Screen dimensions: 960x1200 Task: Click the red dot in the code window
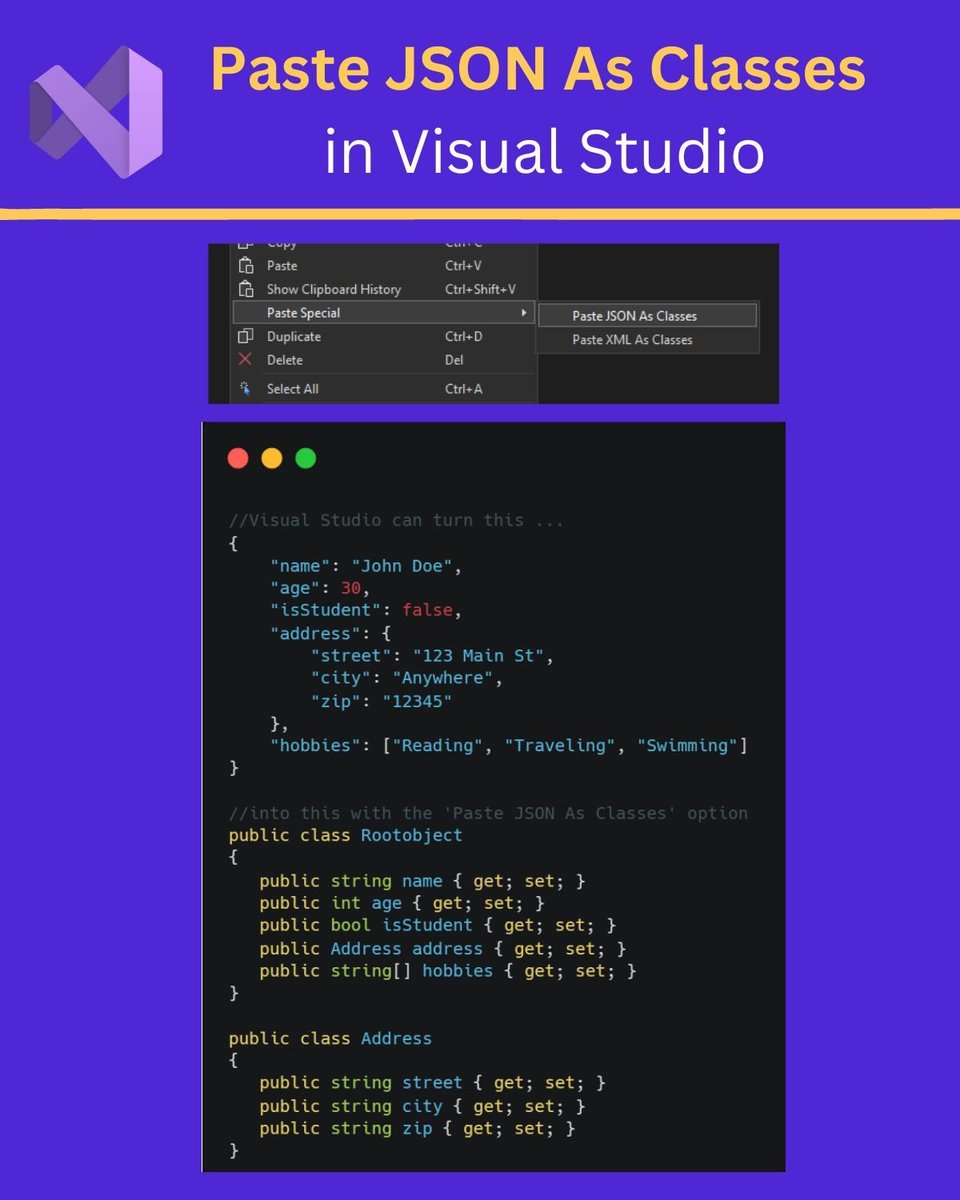coord(238,458)
